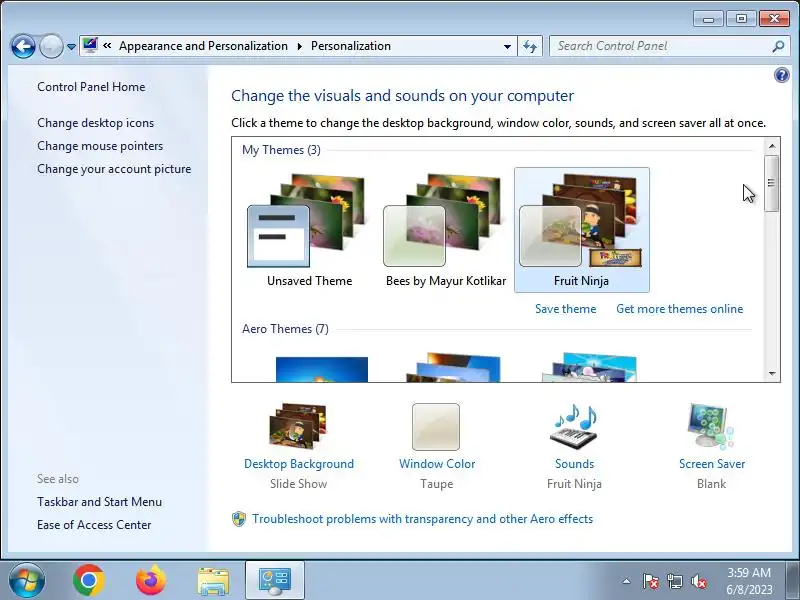Click Control Panel taskbar button
Image resolution: width=800 pixels, height=600 pixels.
274,581
